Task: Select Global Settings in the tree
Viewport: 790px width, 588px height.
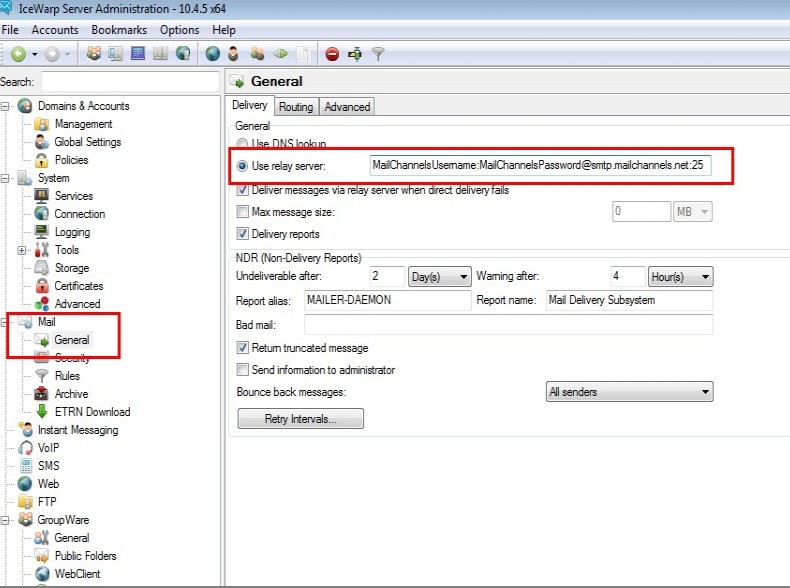Action: coord(88,142)
